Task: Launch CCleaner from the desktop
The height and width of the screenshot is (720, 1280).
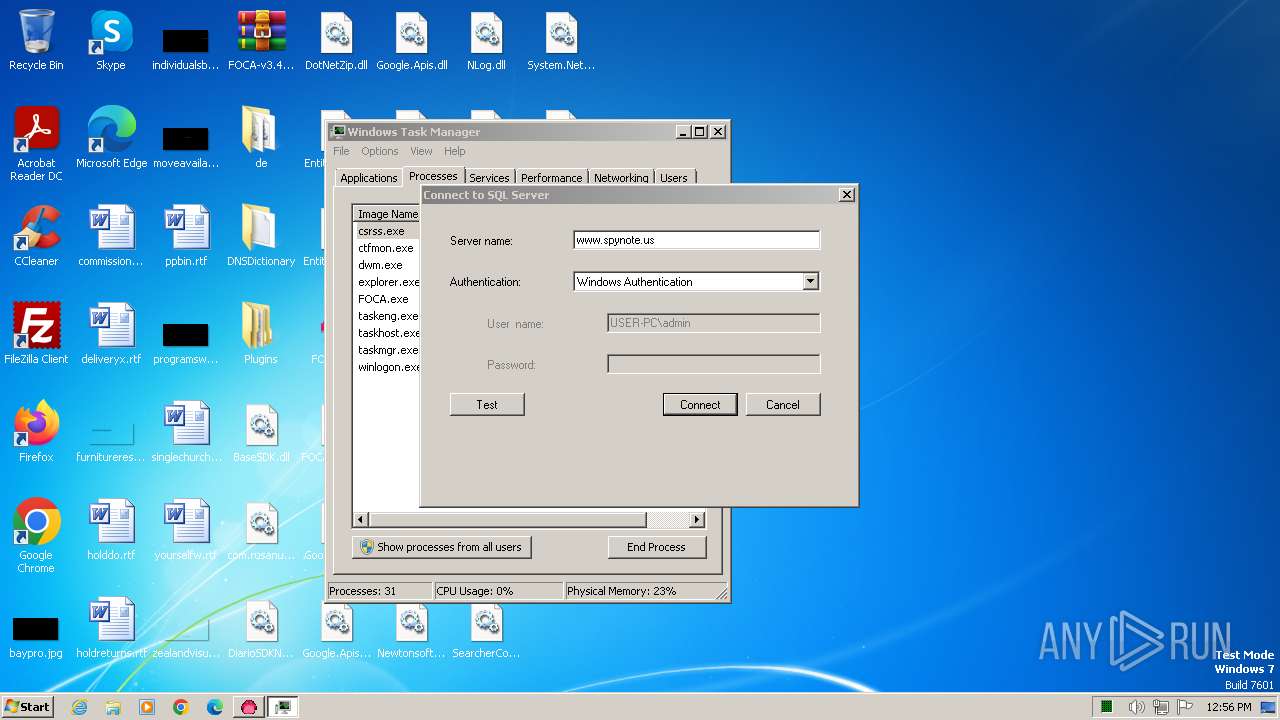Action: 36,236
